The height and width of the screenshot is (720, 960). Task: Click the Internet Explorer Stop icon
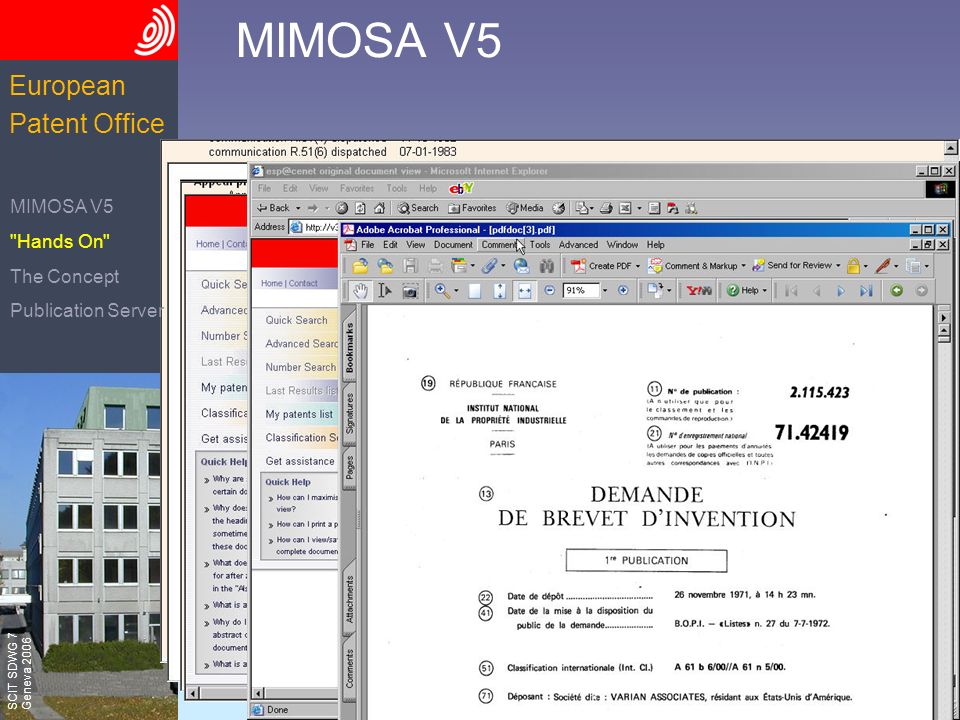click(x=342, y=208)
